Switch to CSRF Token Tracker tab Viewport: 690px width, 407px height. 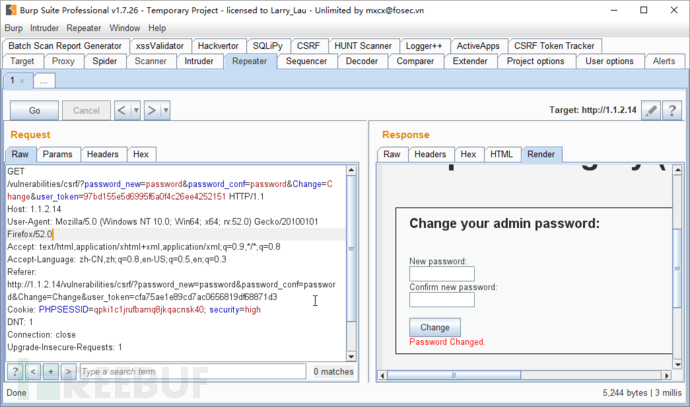pyautogui.click(x=554, y=46)
